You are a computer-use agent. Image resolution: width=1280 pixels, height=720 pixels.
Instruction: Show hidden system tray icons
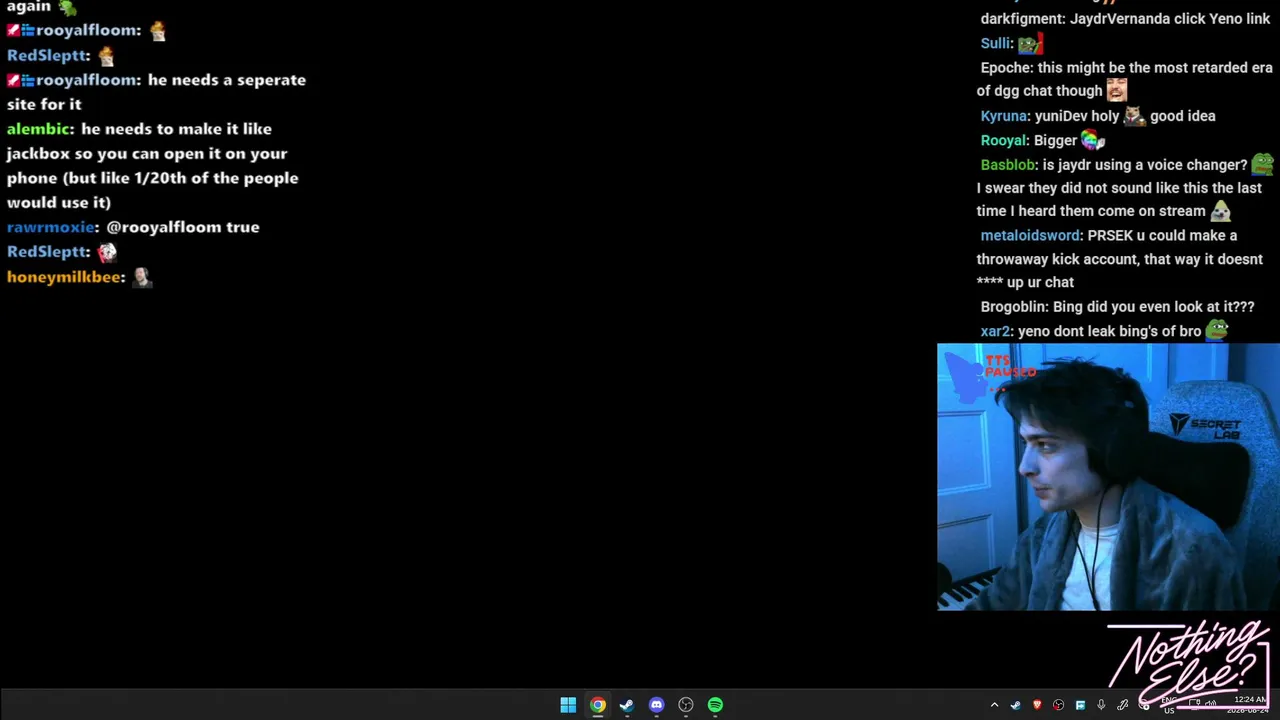pos(994,705)
